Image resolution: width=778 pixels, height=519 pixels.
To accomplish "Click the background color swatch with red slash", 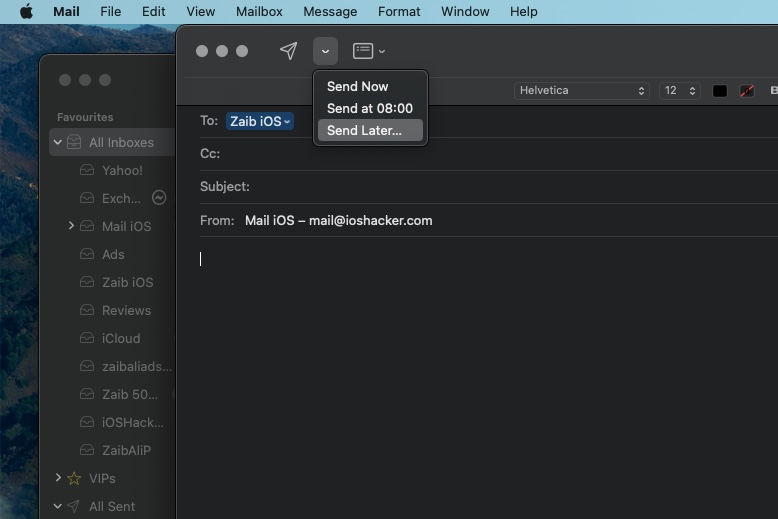I will click(x=747, y=91).
